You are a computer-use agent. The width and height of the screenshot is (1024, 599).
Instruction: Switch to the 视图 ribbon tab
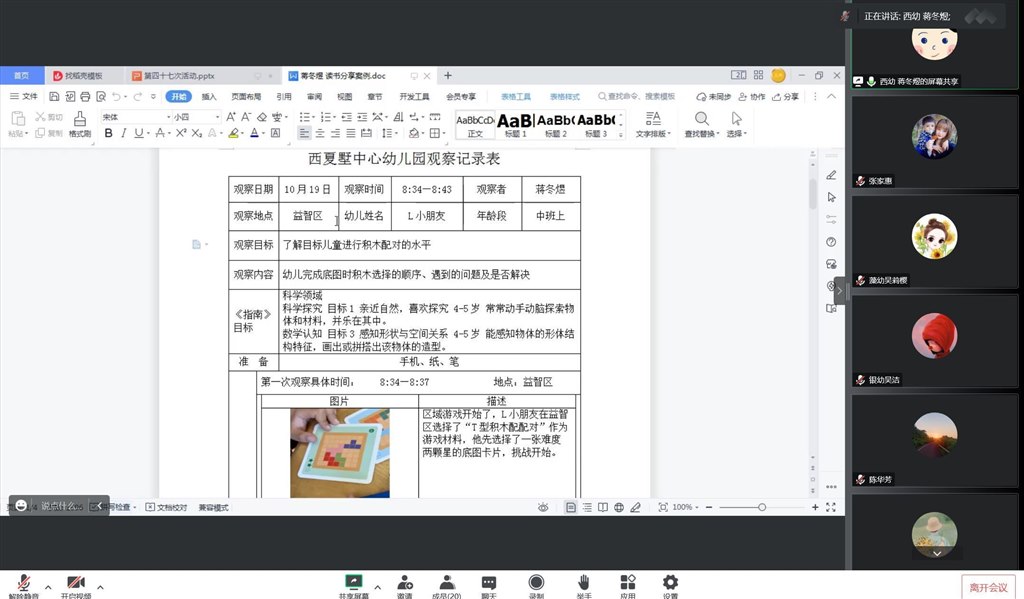tap(345, 97)
